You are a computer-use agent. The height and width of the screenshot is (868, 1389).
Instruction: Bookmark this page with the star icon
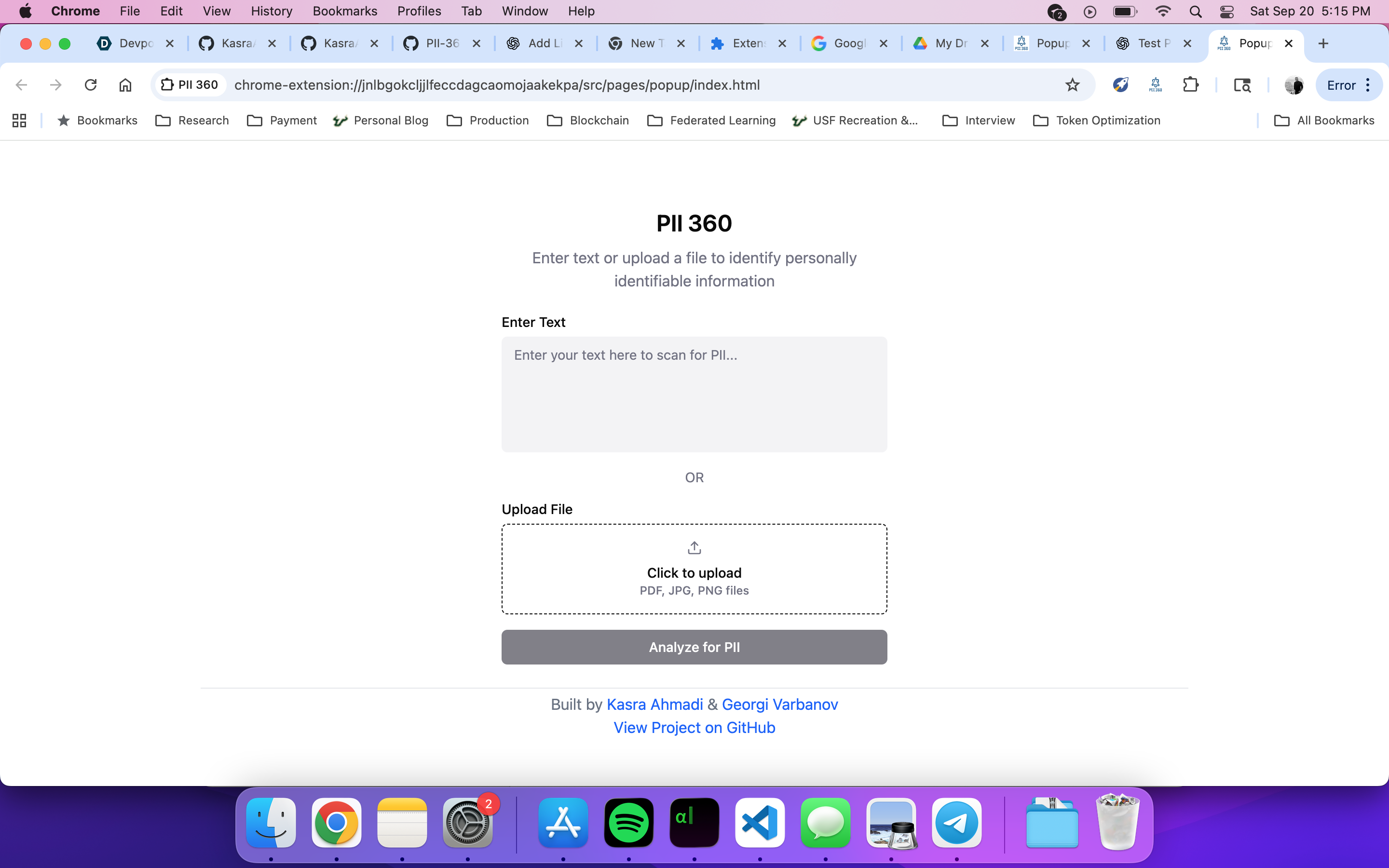(x=1072, y=85)
